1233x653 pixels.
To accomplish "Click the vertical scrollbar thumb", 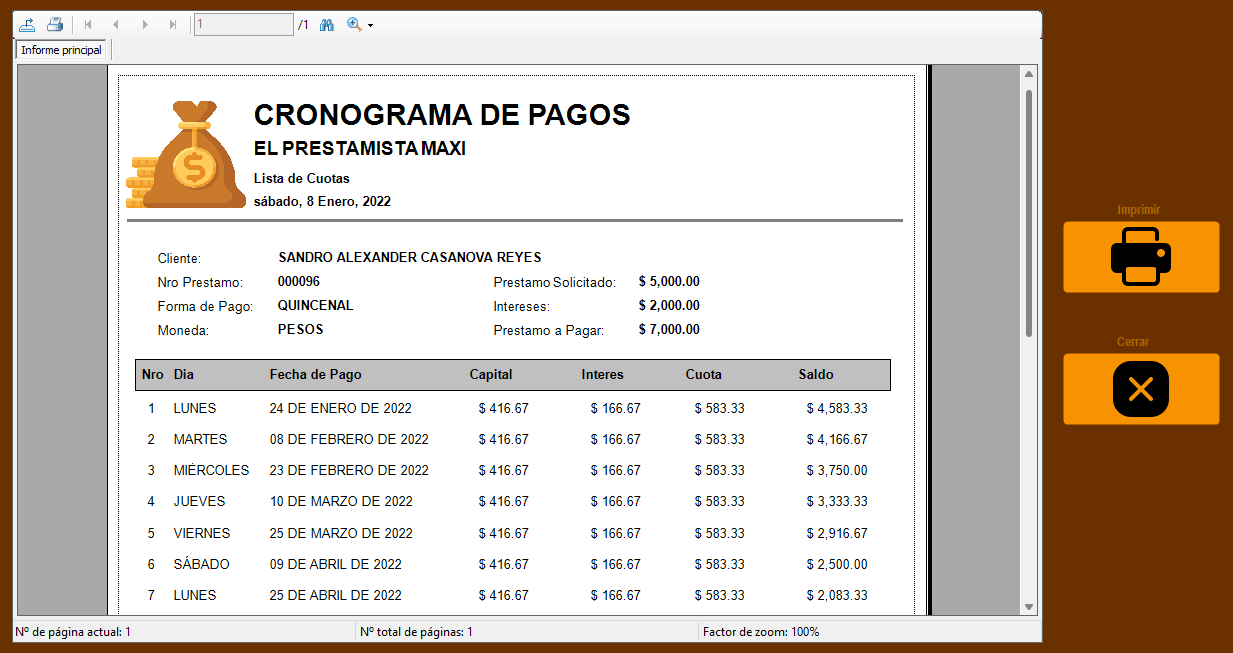I will coord(1029,212).
